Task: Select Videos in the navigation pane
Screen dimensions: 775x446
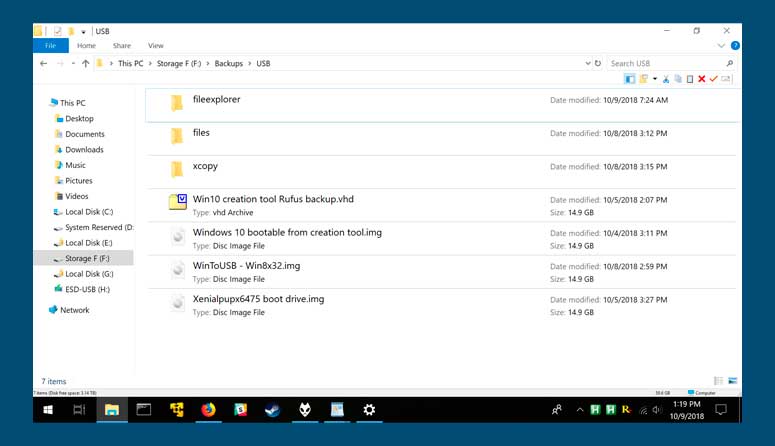Action: [x=77, y=196]
